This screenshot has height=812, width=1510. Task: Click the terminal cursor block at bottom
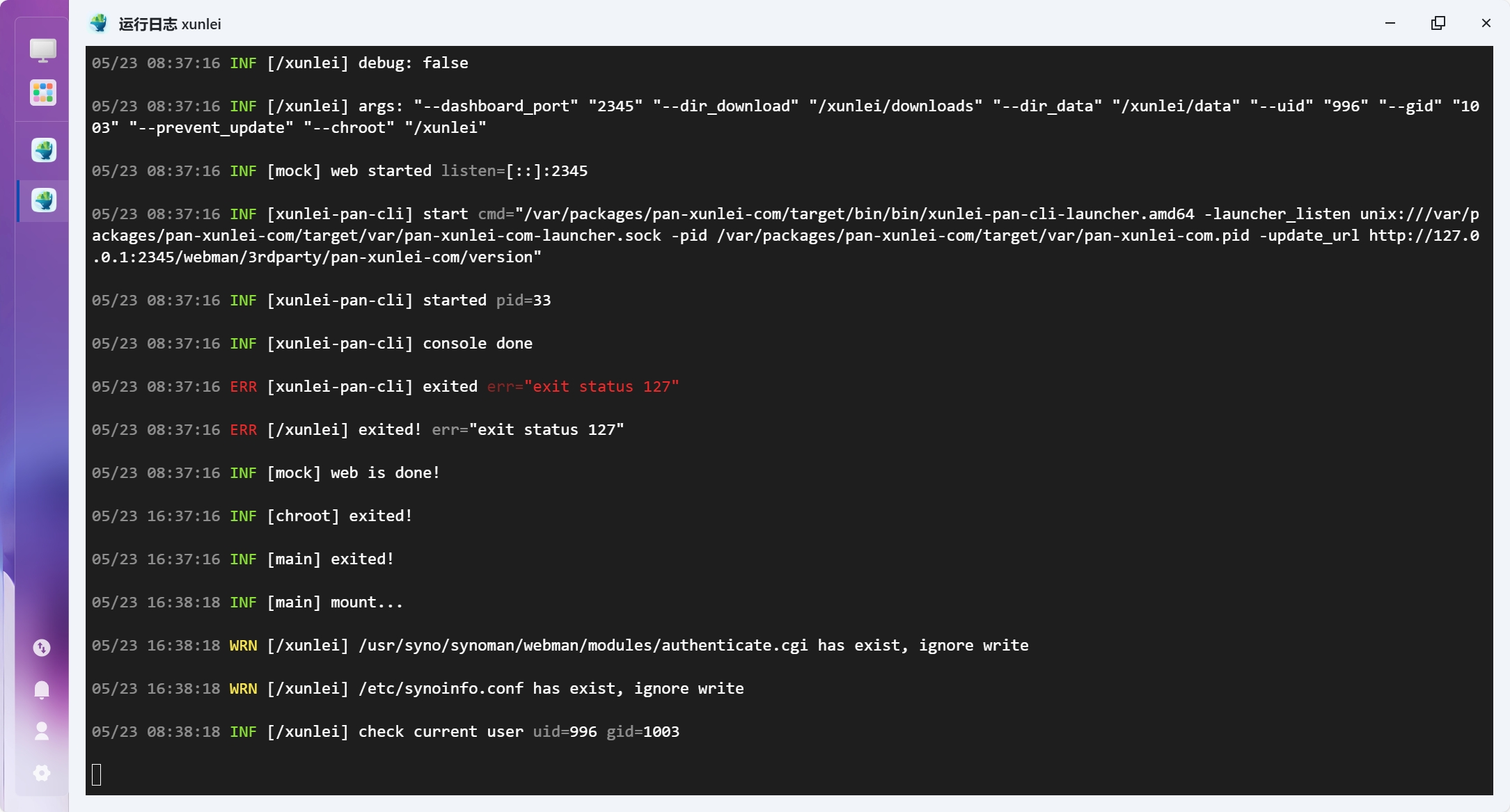(97, 774)
